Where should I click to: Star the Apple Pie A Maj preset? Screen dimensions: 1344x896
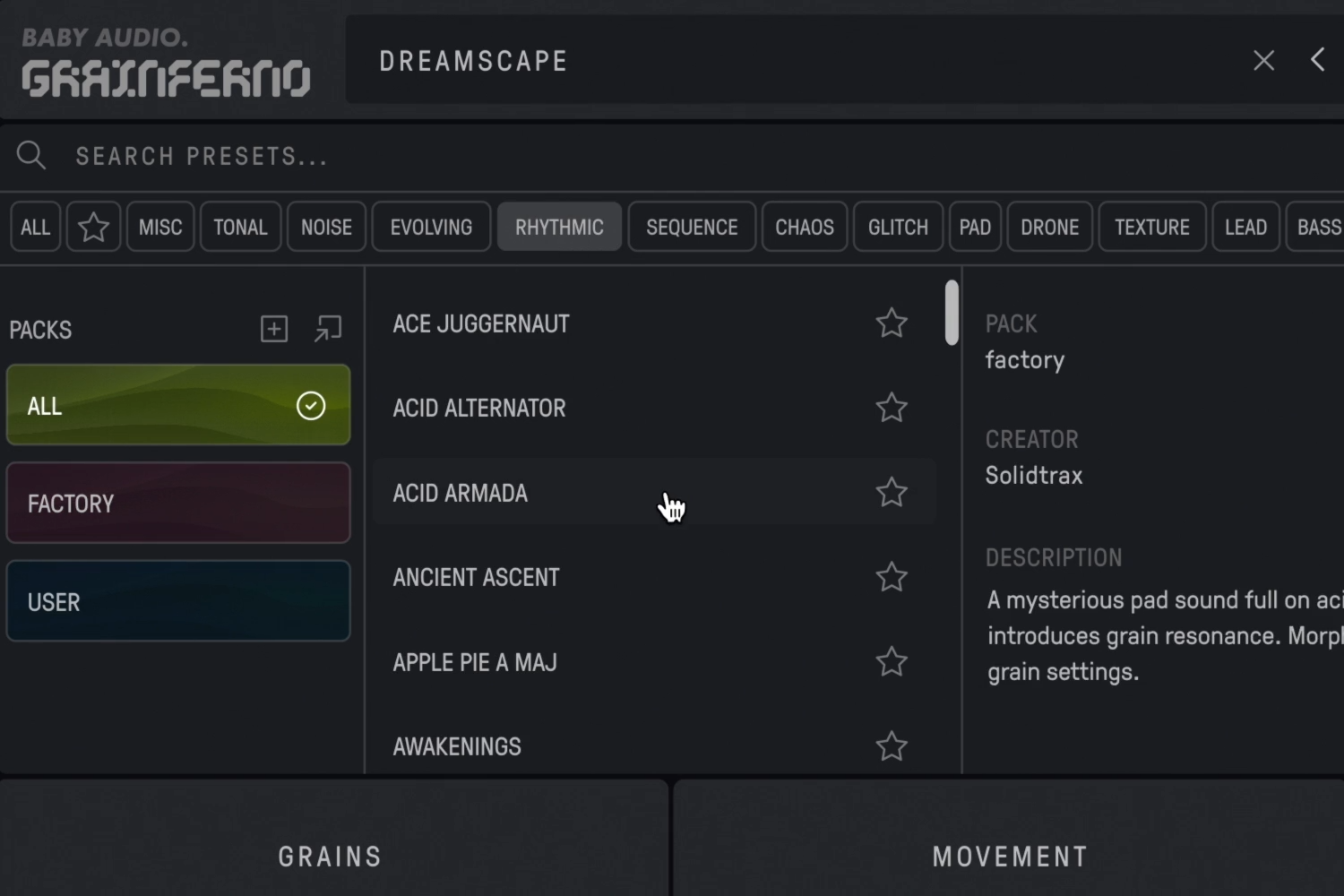tap(892, 662)
